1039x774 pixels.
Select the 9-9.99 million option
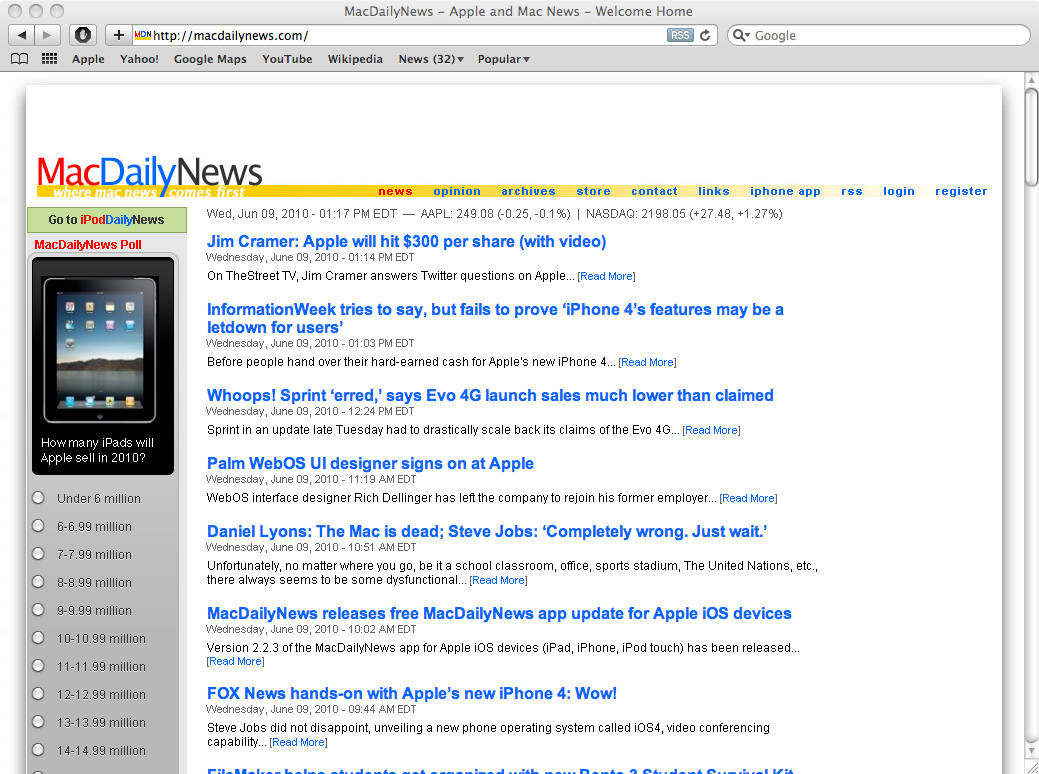tap(38, 610)
